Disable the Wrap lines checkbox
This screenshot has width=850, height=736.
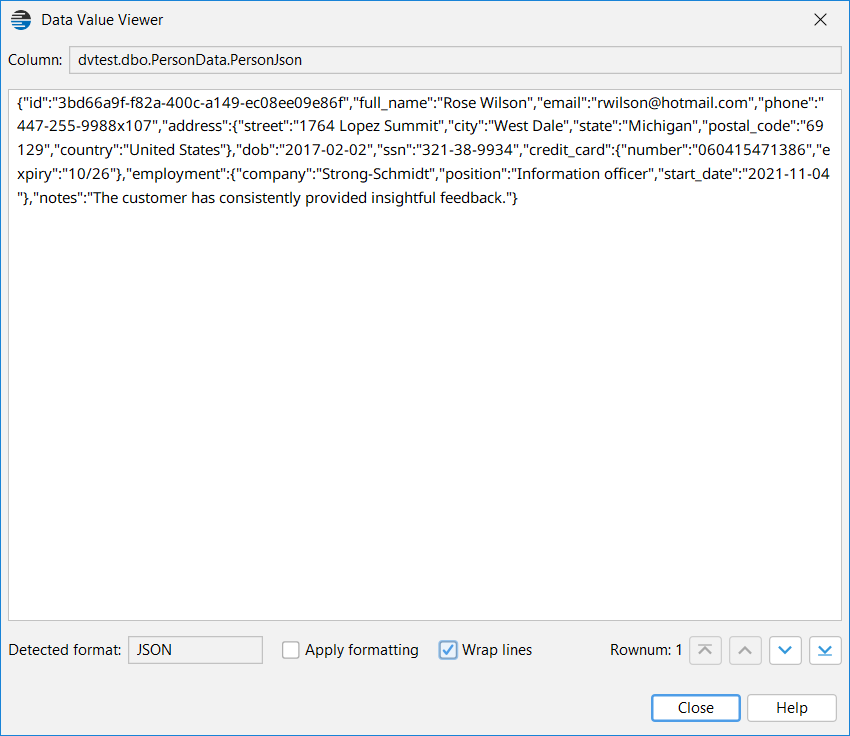click(x=448, y=650)
